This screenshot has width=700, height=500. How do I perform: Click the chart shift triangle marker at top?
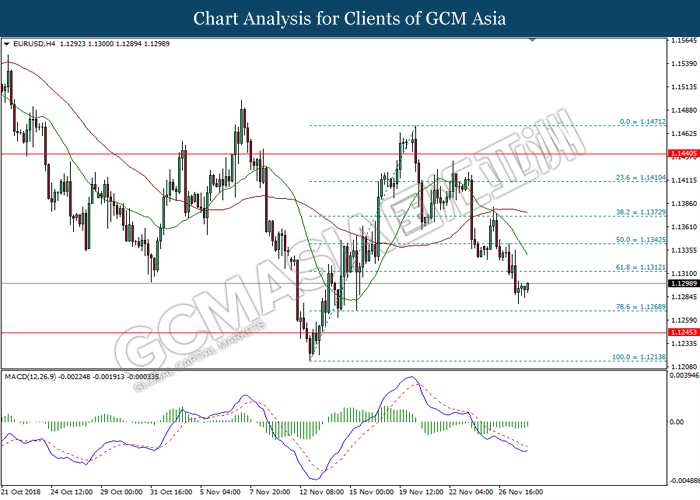pyautogui.click(x=532, y=40)
